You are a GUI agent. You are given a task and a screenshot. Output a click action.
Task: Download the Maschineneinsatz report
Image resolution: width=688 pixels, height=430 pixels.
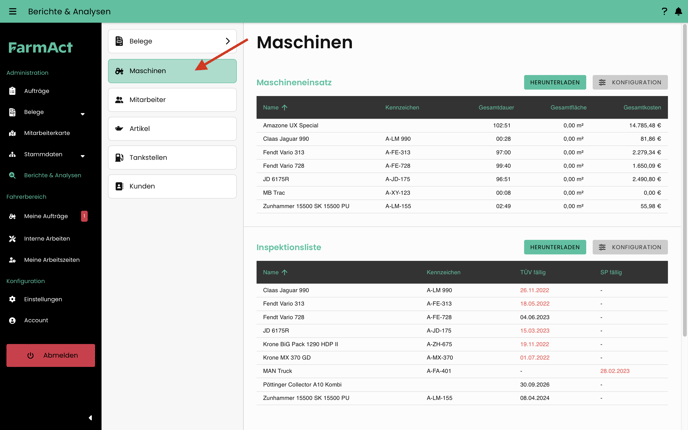(555, 82)
